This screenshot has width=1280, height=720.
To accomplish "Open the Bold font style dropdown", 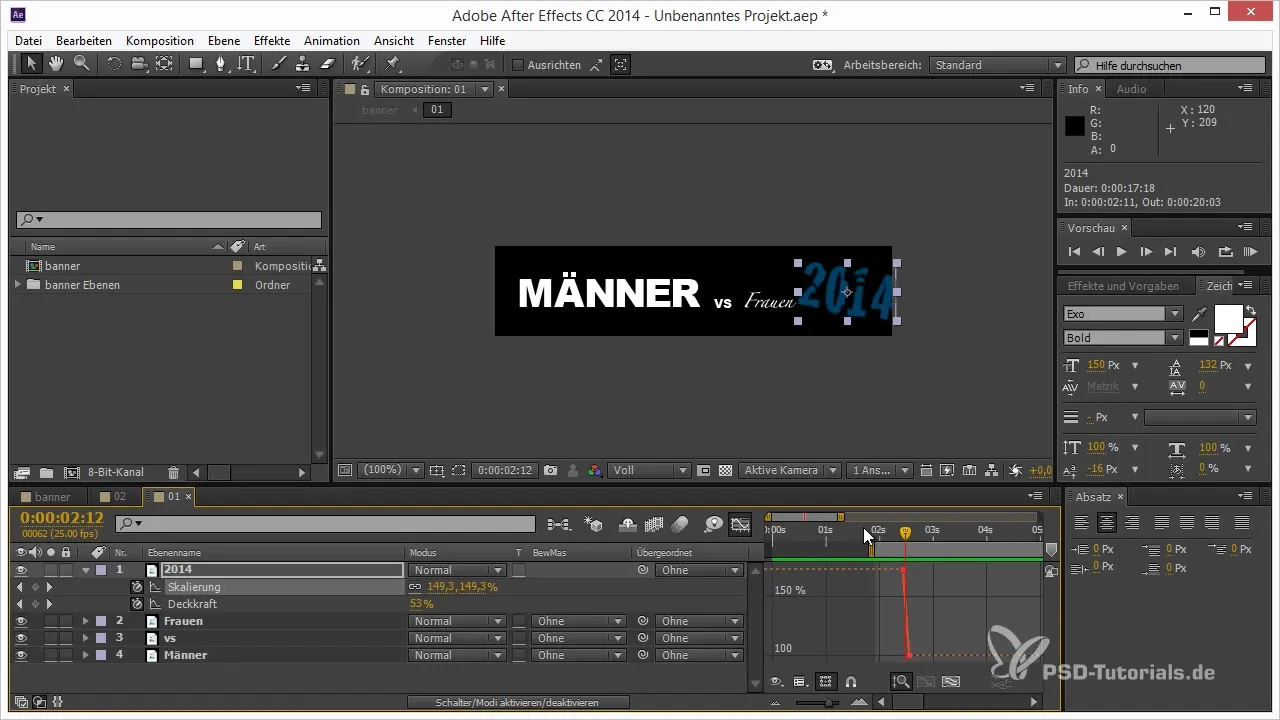I will pos(1123,338).
